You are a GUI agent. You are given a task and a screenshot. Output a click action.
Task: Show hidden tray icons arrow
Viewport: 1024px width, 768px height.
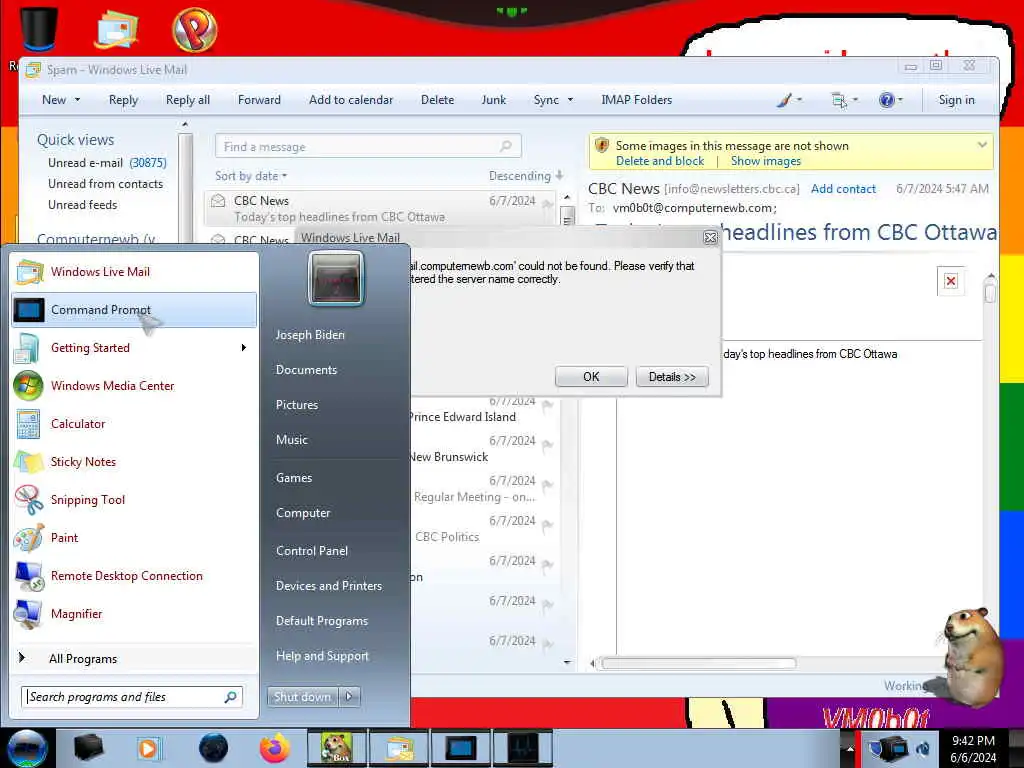point(850,749)
